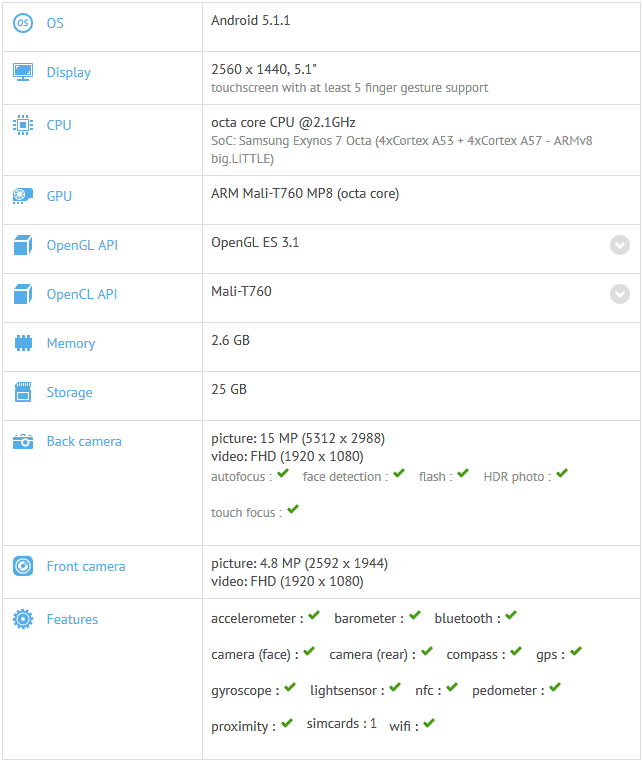This screenshot has width=643, height=762.
Task: Expand the OpenCL Mali-T760 details
Action: (620, 294)
